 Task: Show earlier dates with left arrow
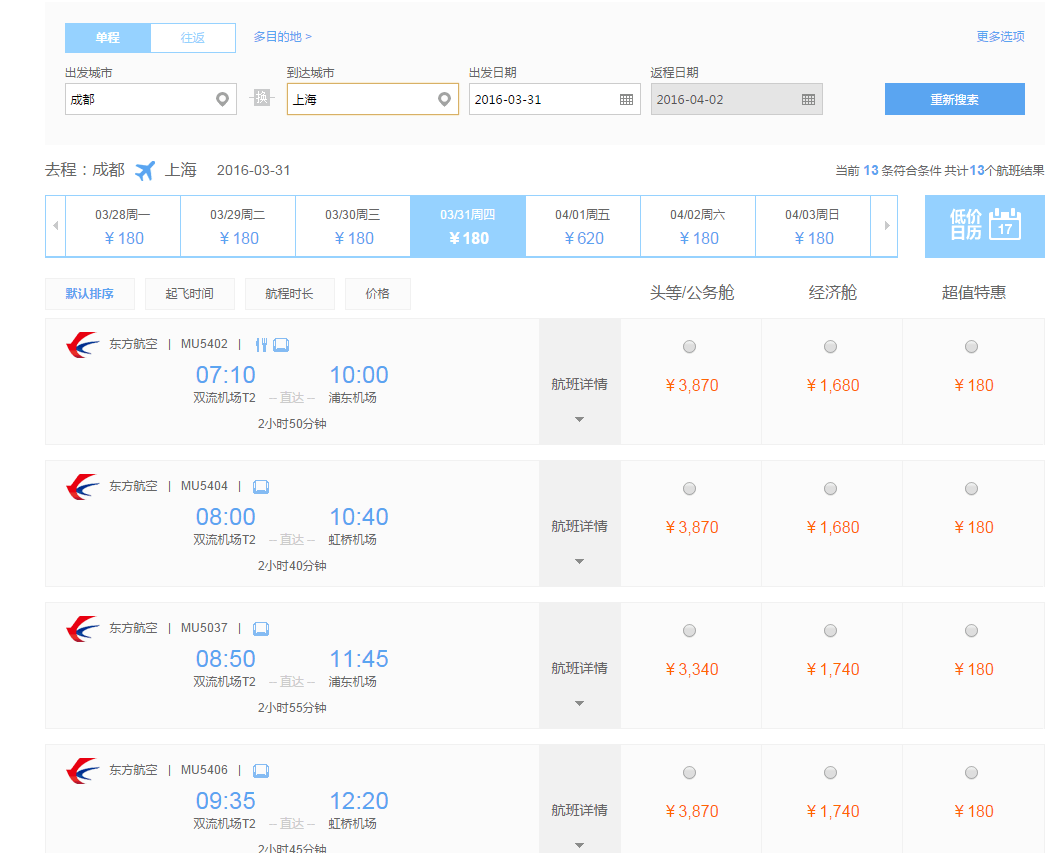click(56, 226)
